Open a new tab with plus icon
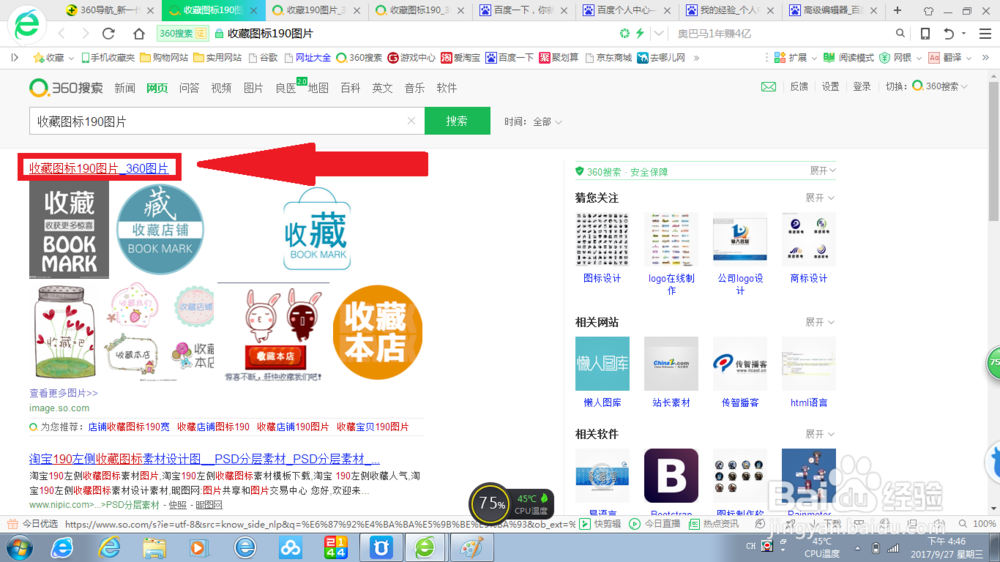The width and height of the screenshot is (1000, 562). (897, 10)
